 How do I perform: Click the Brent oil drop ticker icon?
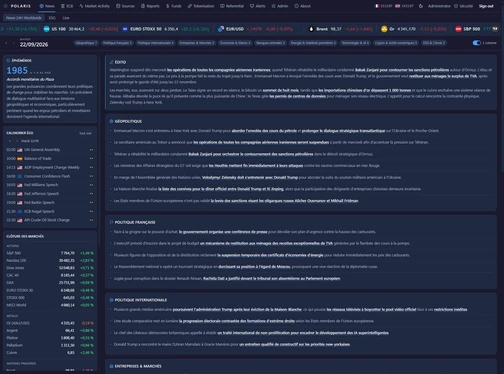pyautogui.click(x=311, y=29)
